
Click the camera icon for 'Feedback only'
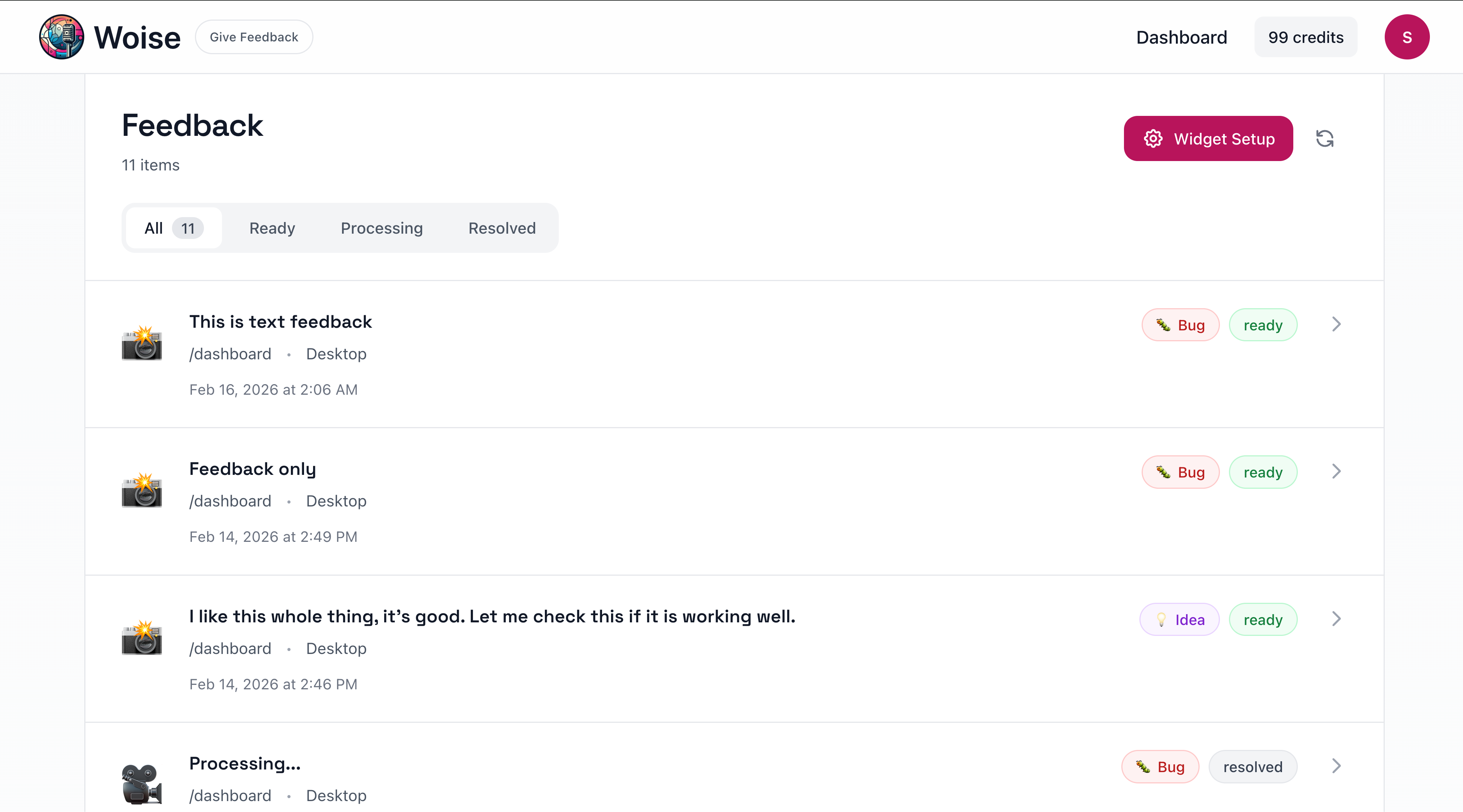pyautogui.click(x=142, y=488)
